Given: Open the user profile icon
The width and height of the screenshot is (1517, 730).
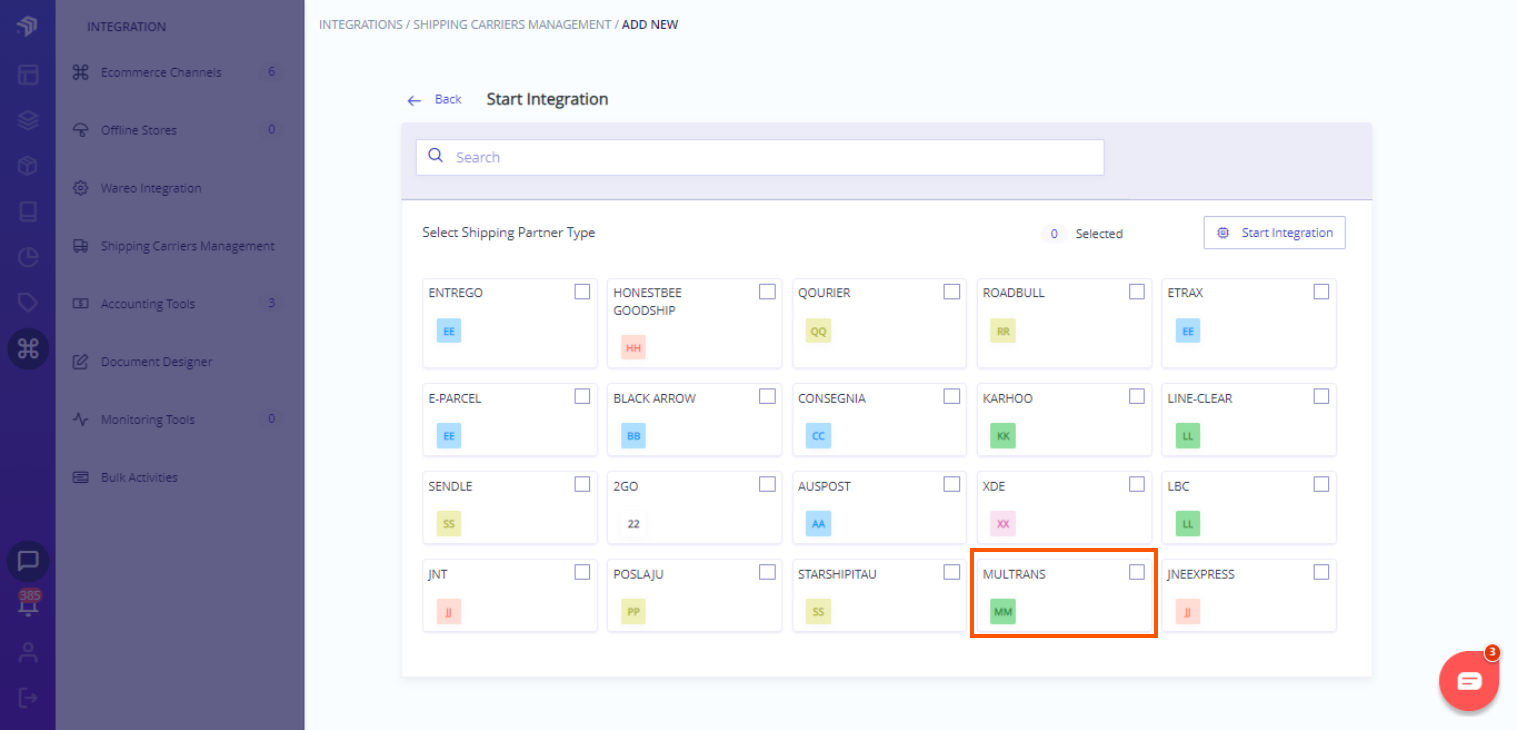Looking at the screenshot, I should [27, 653].
